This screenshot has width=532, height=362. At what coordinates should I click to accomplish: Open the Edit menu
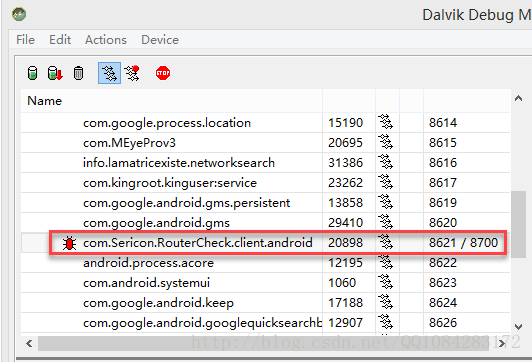(x=60, y=40)
